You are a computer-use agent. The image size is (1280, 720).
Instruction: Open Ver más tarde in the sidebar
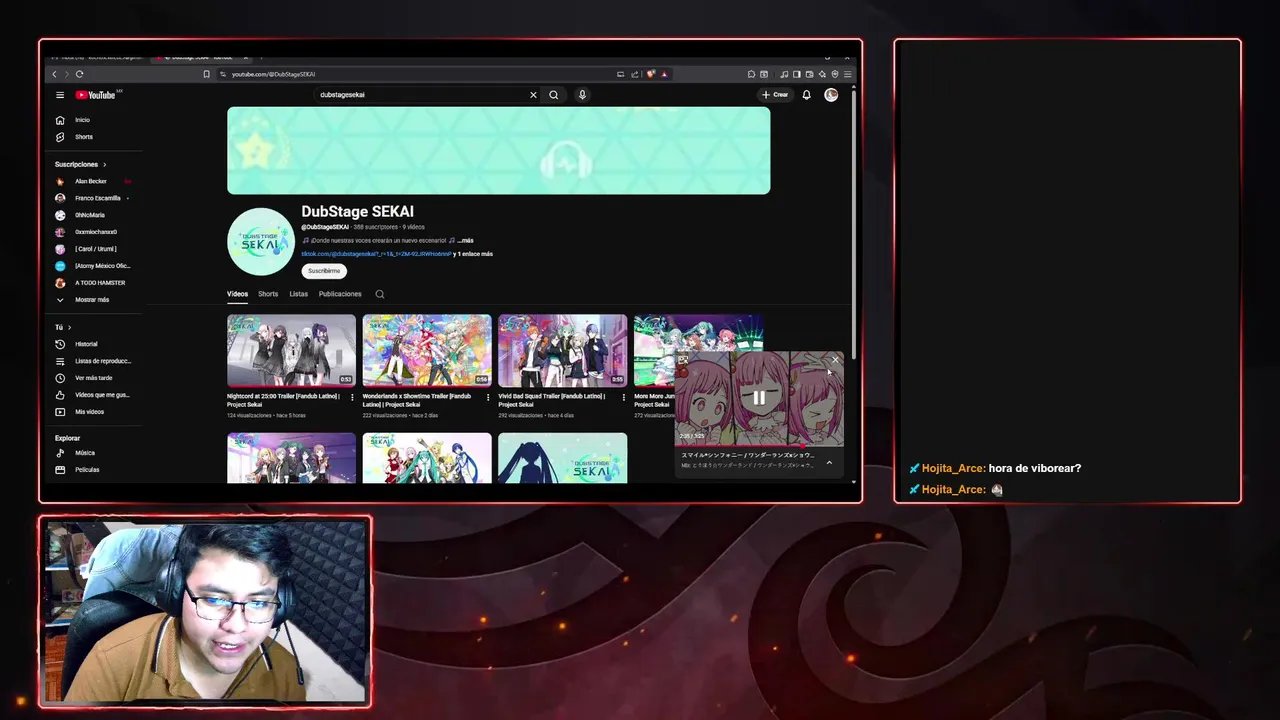tap(96, 378)
